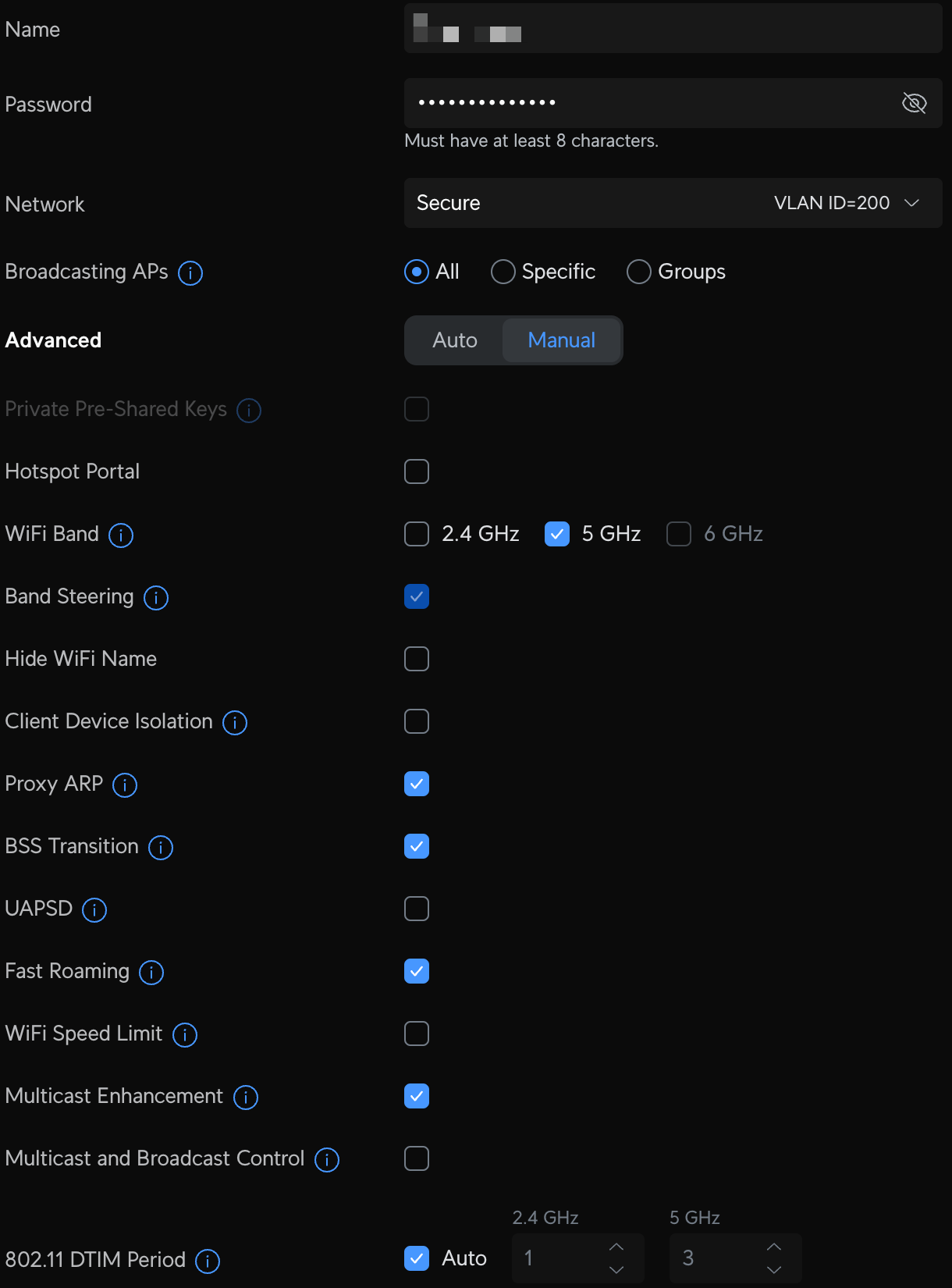
Task: Open info tooltip for Fast Roaming
Action: (151, 972)
